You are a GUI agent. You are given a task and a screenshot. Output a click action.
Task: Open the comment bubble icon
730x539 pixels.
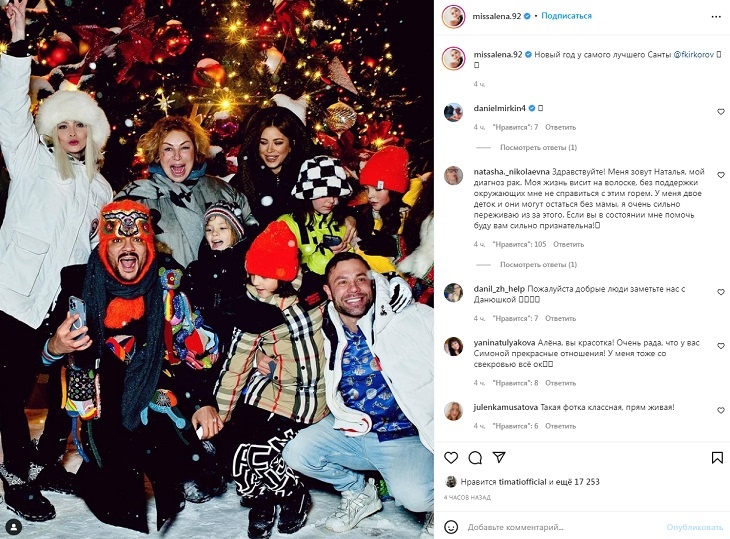pyautogui.click(x=475, y=458)
